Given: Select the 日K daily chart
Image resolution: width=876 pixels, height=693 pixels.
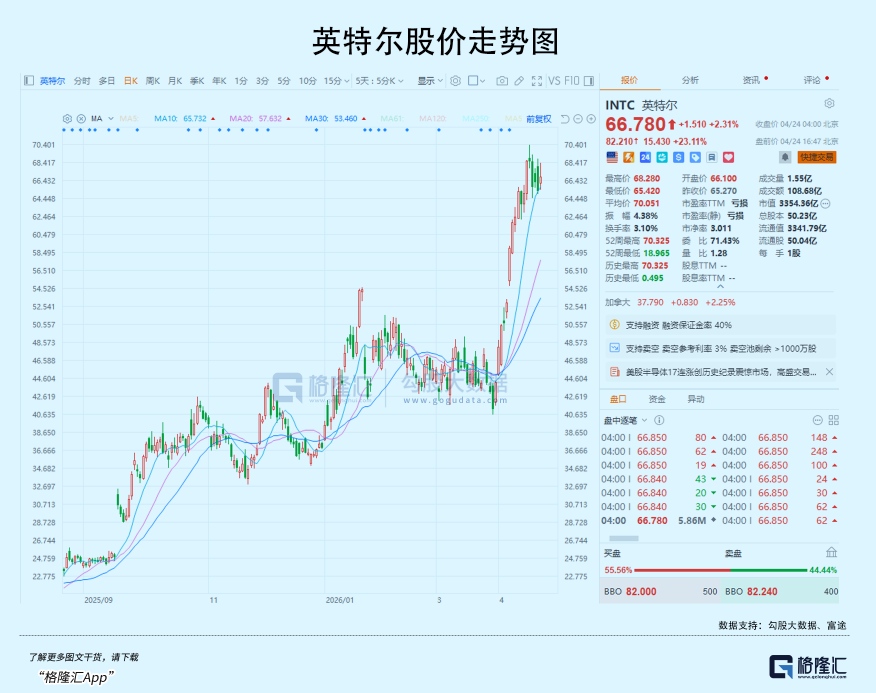Looking at the screenshot, I should [x=131, y=81].
